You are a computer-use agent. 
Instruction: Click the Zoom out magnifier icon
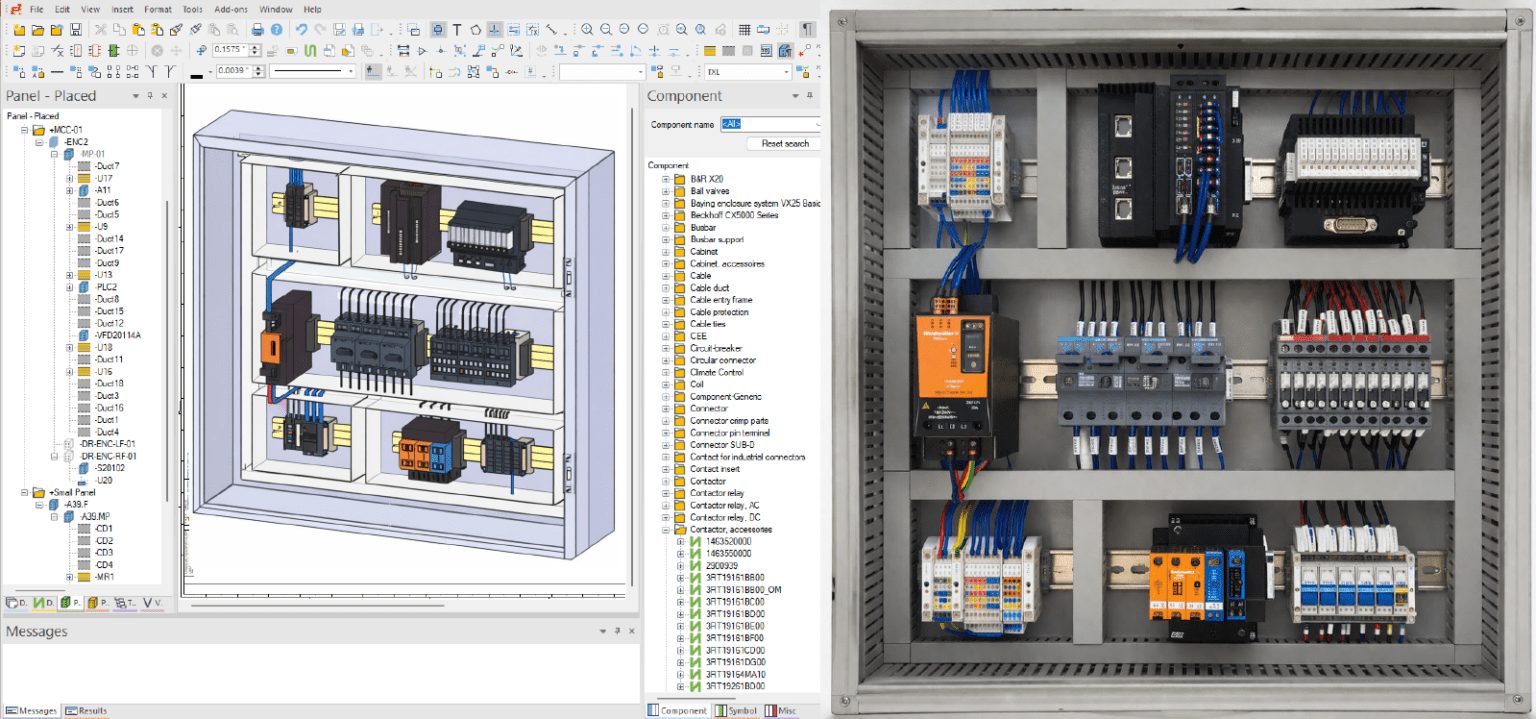[606, 30]
